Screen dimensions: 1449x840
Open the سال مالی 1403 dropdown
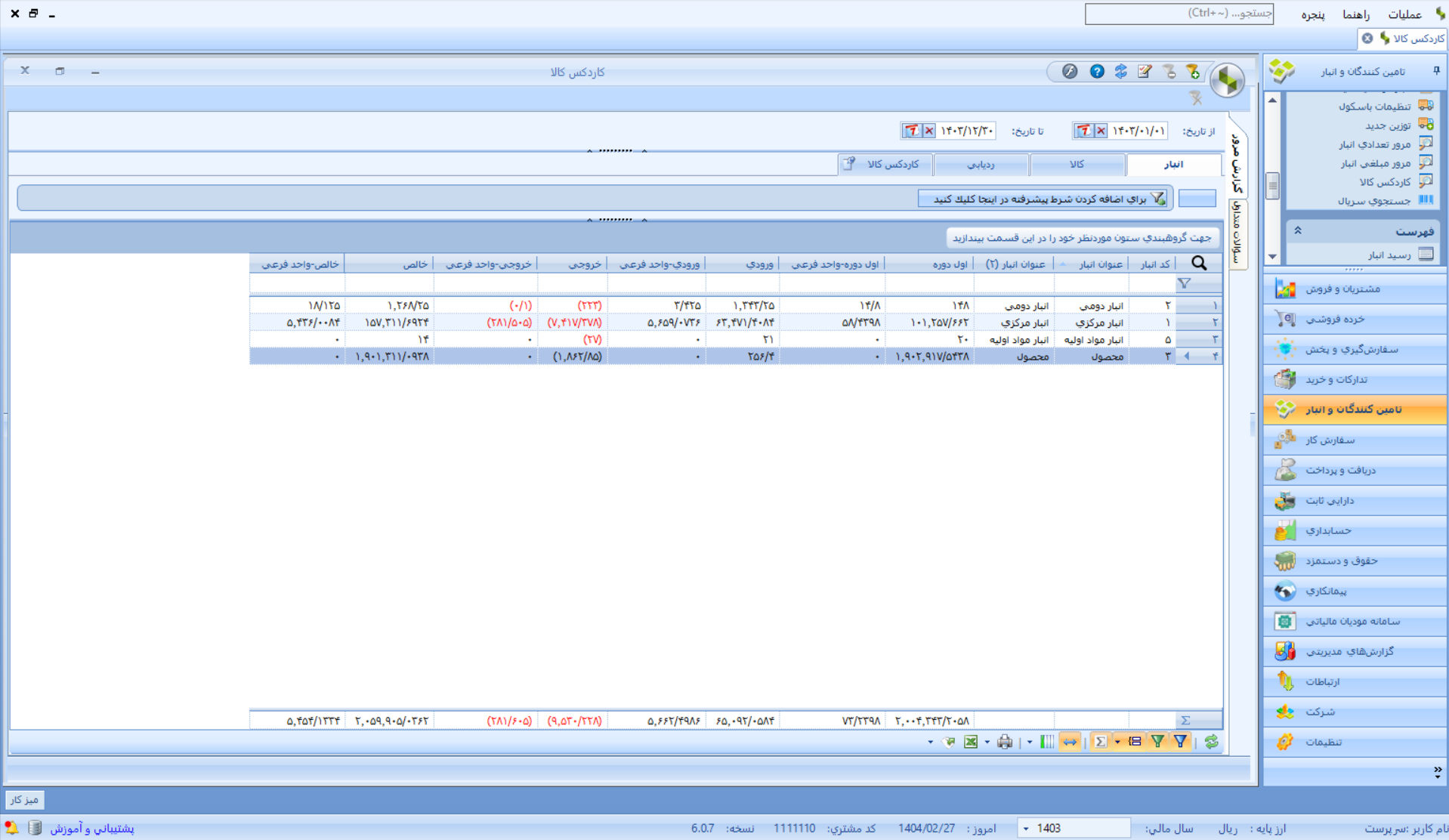coord(1026,829)
